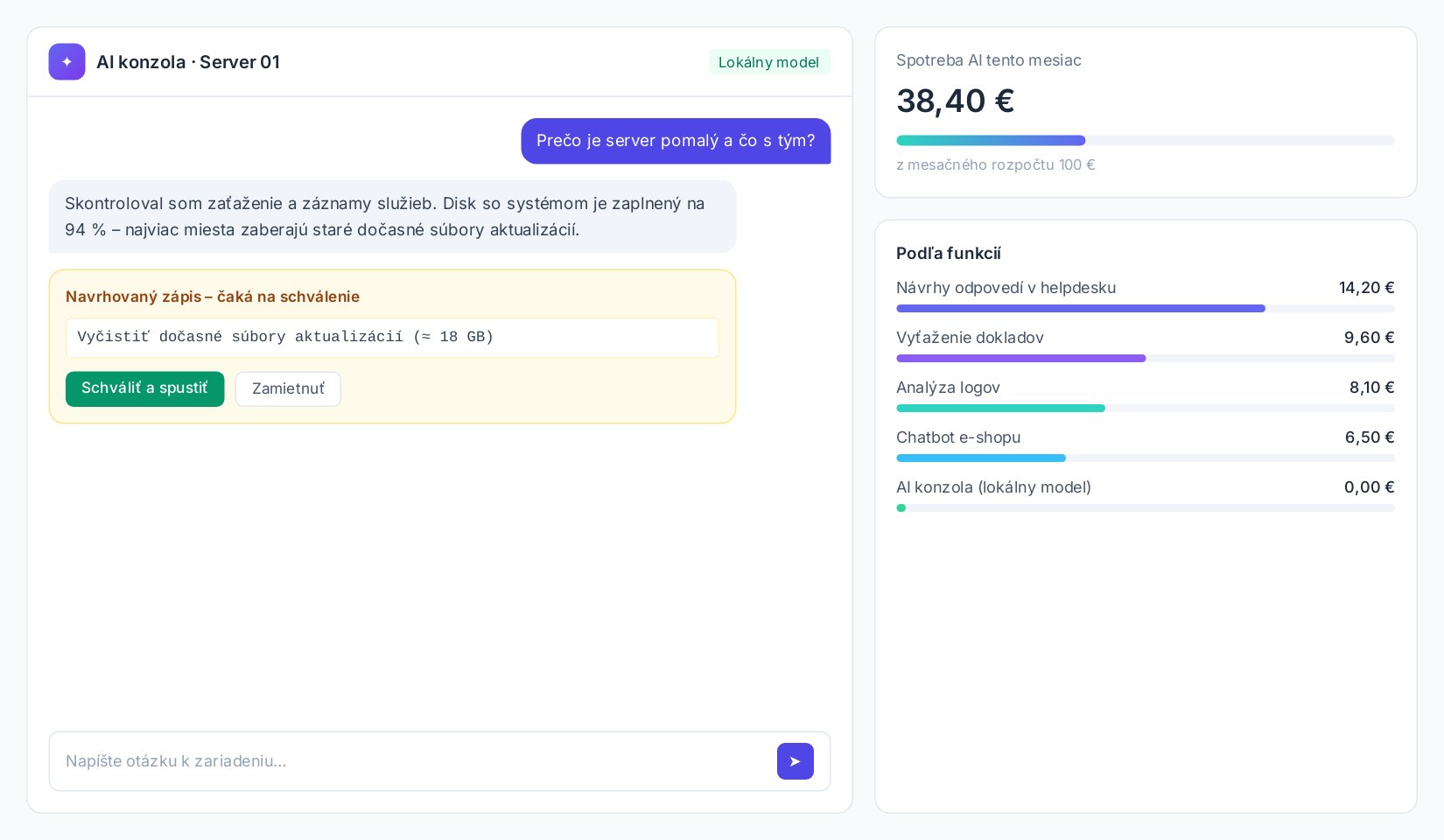Click the "Analýza logov" row label
Screen dimensions: 1444x840
(x=948, y=388)
